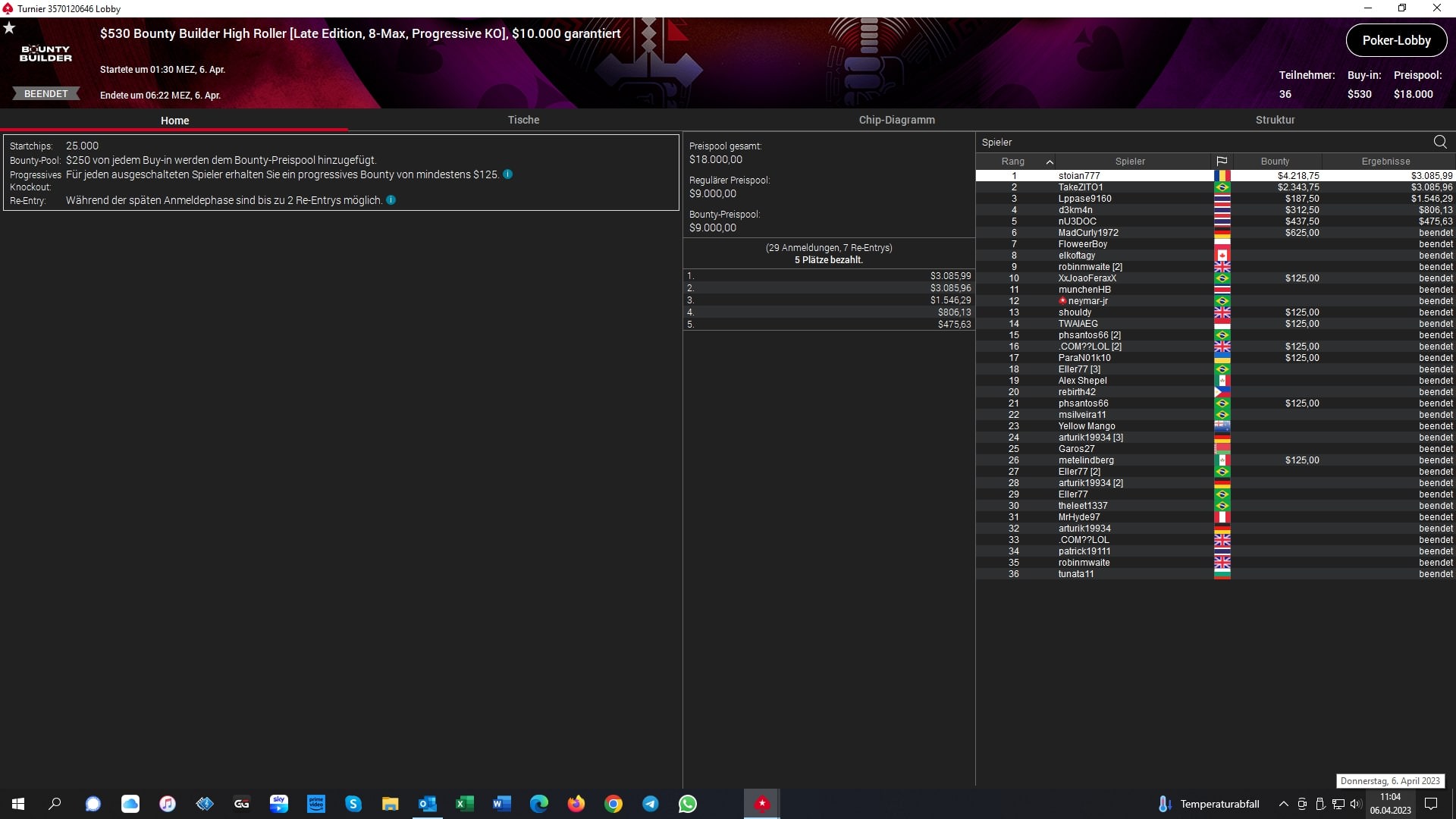
Task: Switch to the Tische tab
Action: click(x=523, y=120)
